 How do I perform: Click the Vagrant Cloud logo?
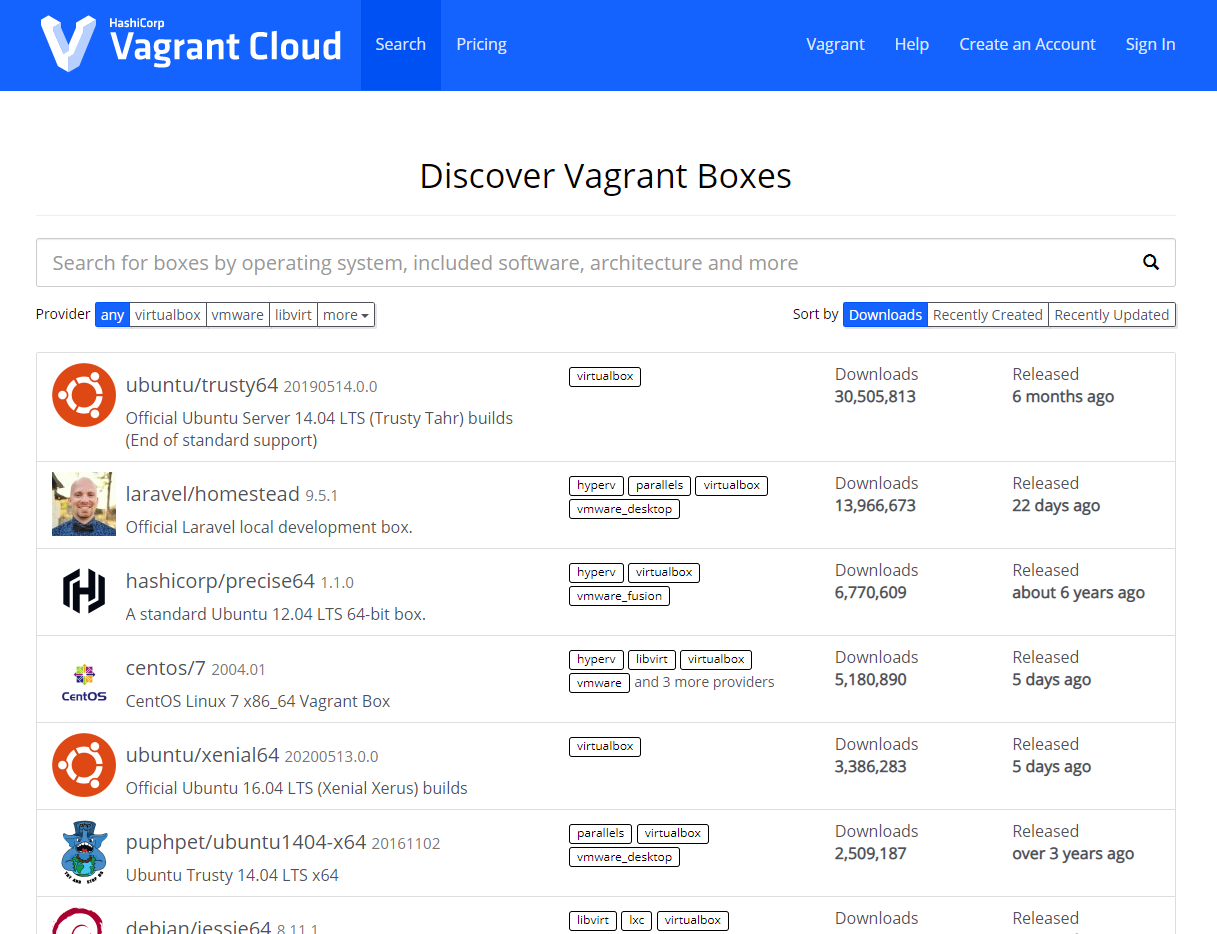pyautogui.click(x=191, y=44)
